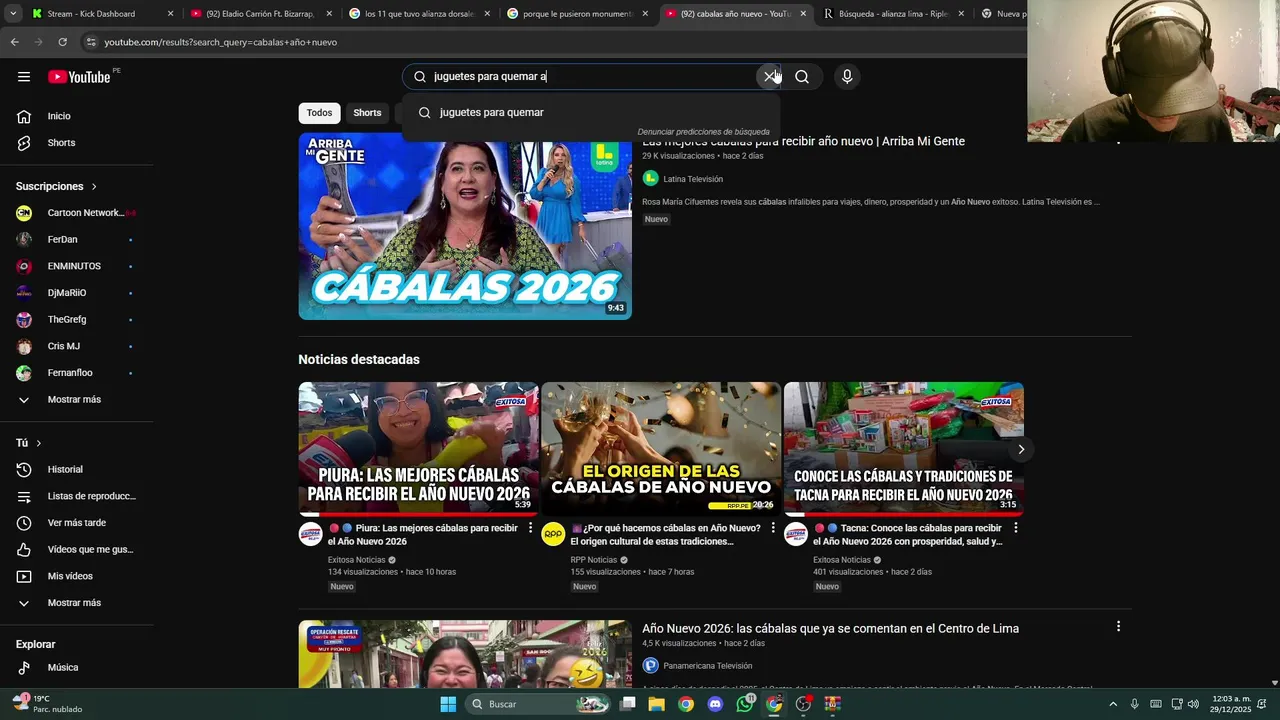Expand subscriptions with Mostrar más
The width and height of the screenshot is (1280, 720).
76,400
